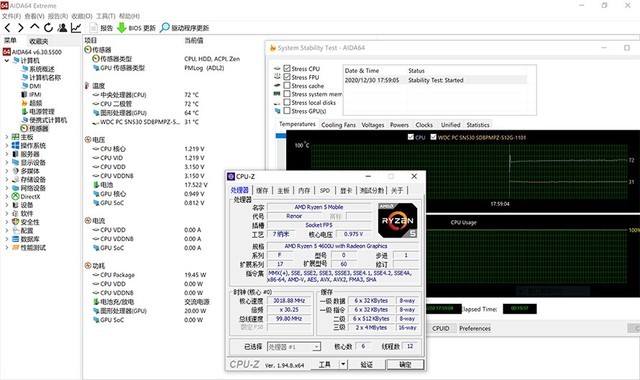The width and height of the screenshot is (640, 380).
Task: Select the 系统概述 tree item
Action: point(38,69)
